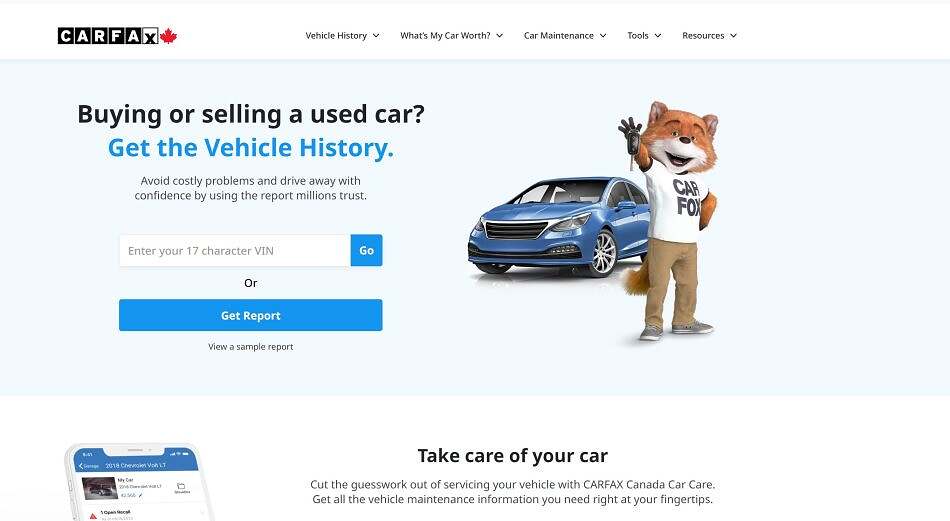
Task: Select the Resources menu item
Action: point(709,36)
